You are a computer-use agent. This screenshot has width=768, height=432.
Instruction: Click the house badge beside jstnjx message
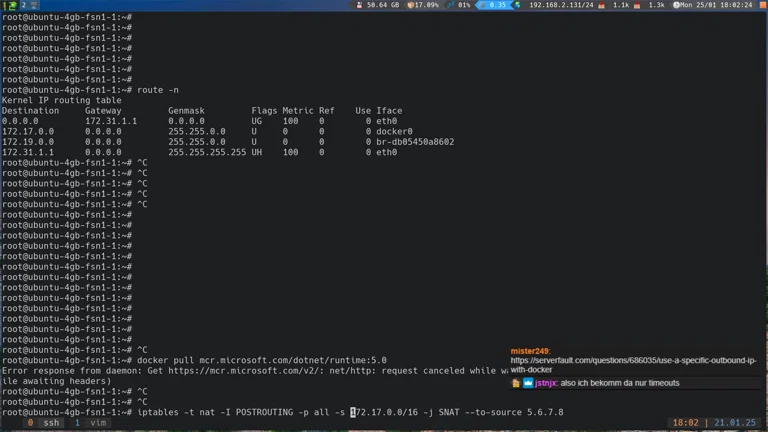(x=516, y=383)
